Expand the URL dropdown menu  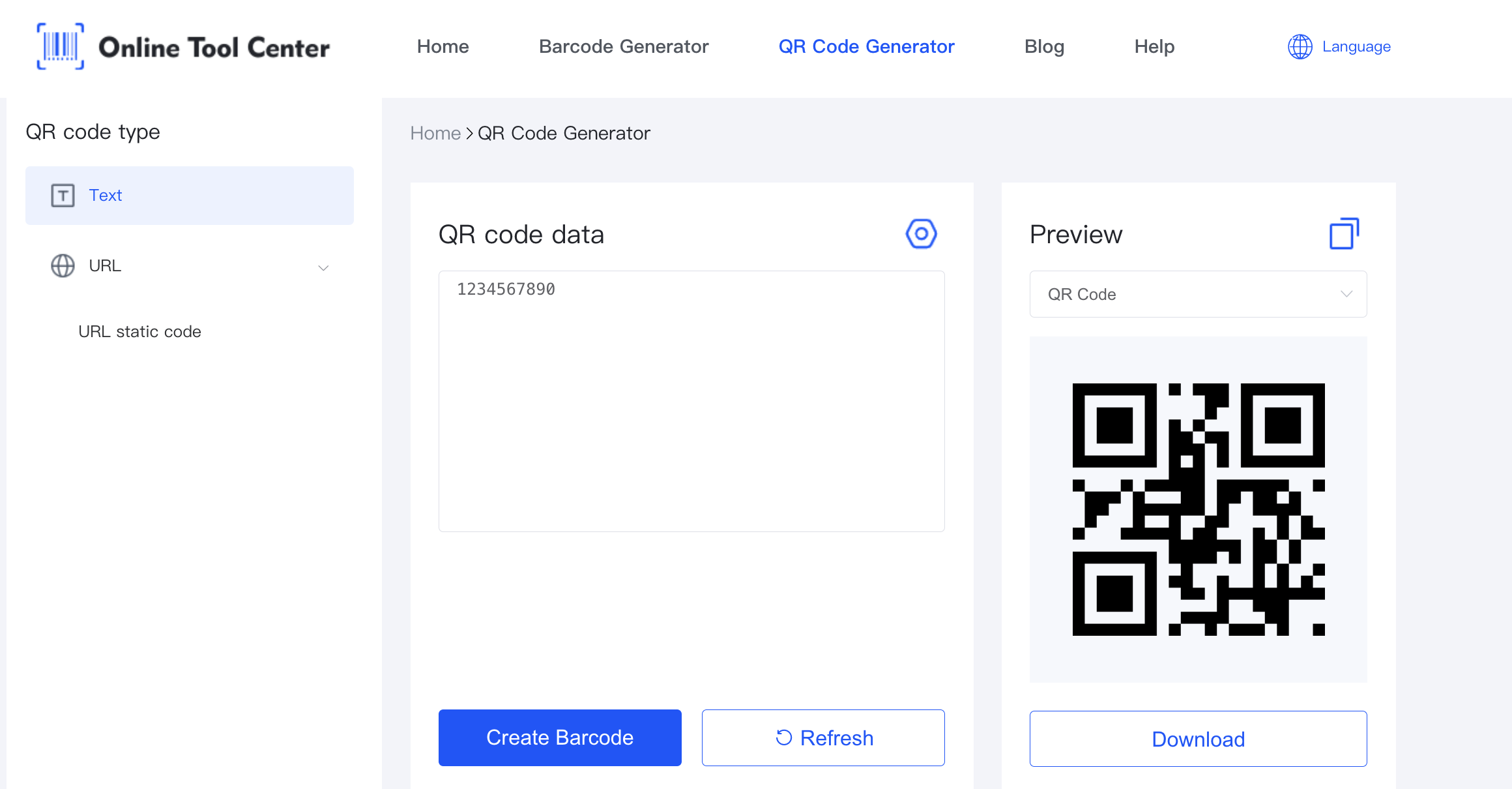click(322, 266)
